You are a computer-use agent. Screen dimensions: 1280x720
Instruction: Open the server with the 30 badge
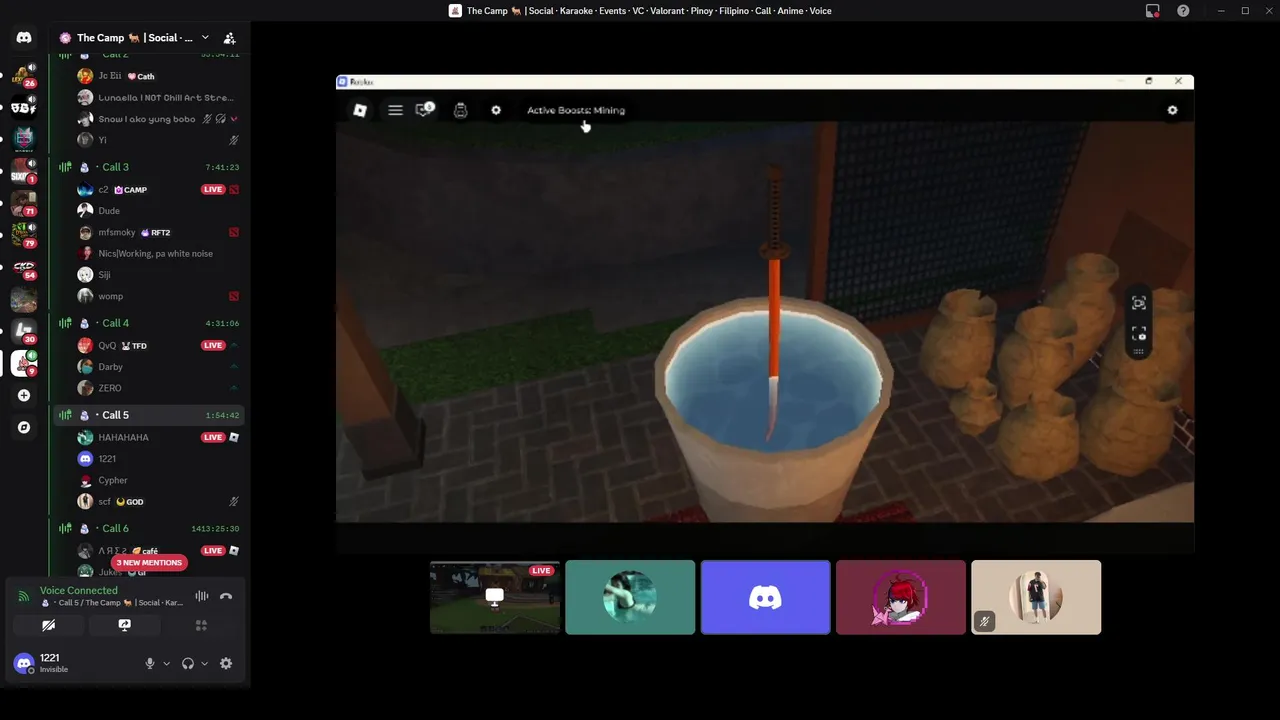tap(23, 331)
